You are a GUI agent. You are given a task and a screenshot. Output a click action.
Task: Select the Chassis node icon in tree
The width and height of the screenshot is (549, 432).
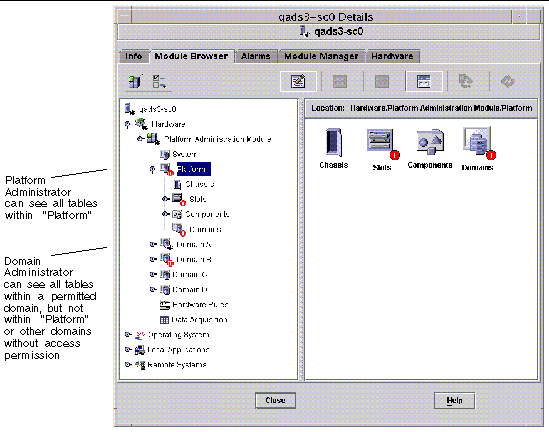(x=178, y=184)
